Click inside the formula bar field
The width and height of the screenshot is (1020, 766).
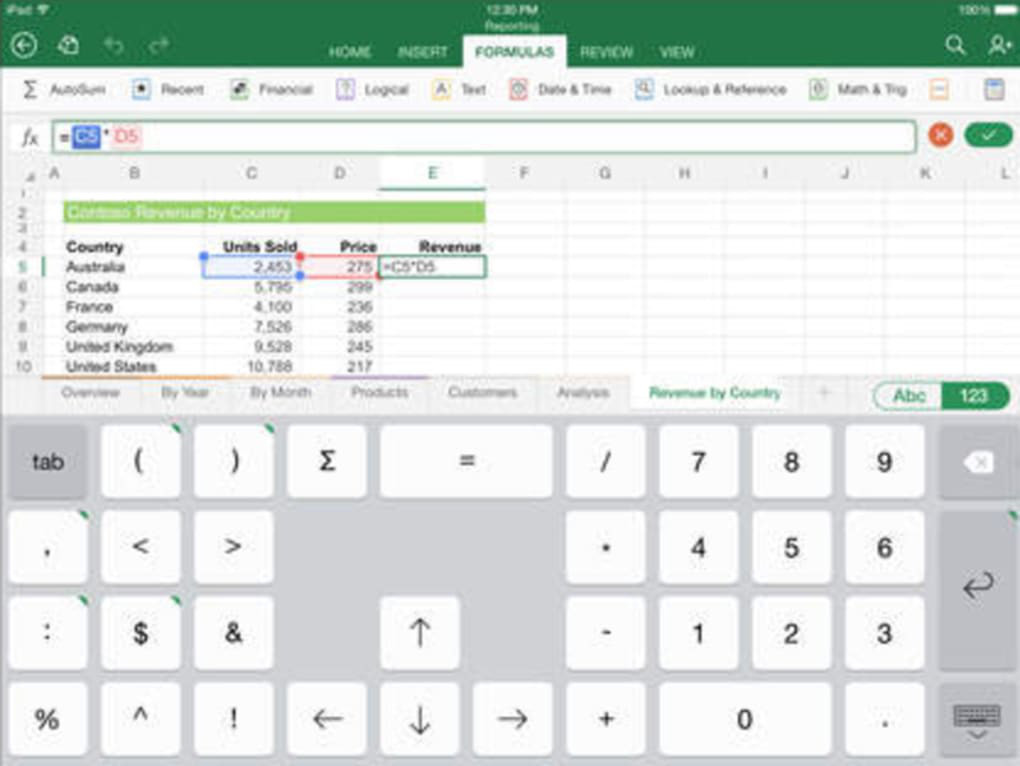(484, 137)
